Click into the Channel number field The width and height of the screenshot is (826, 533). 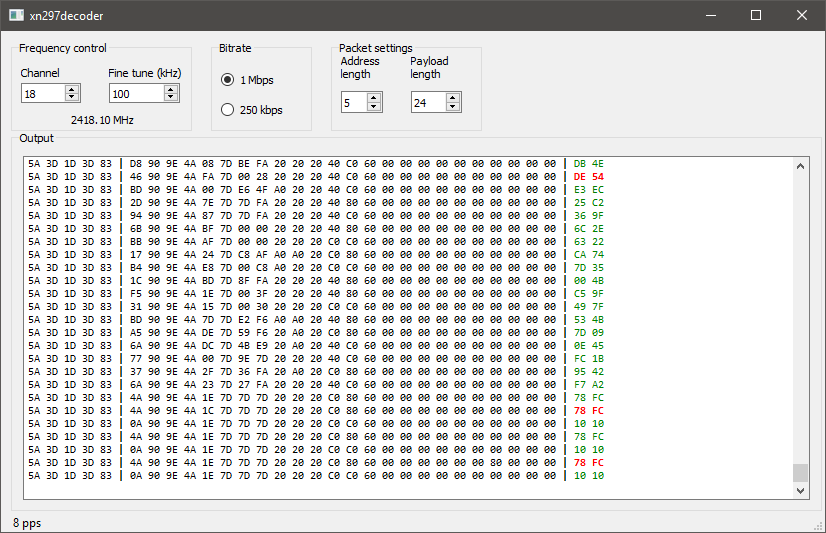coord(44,94)
